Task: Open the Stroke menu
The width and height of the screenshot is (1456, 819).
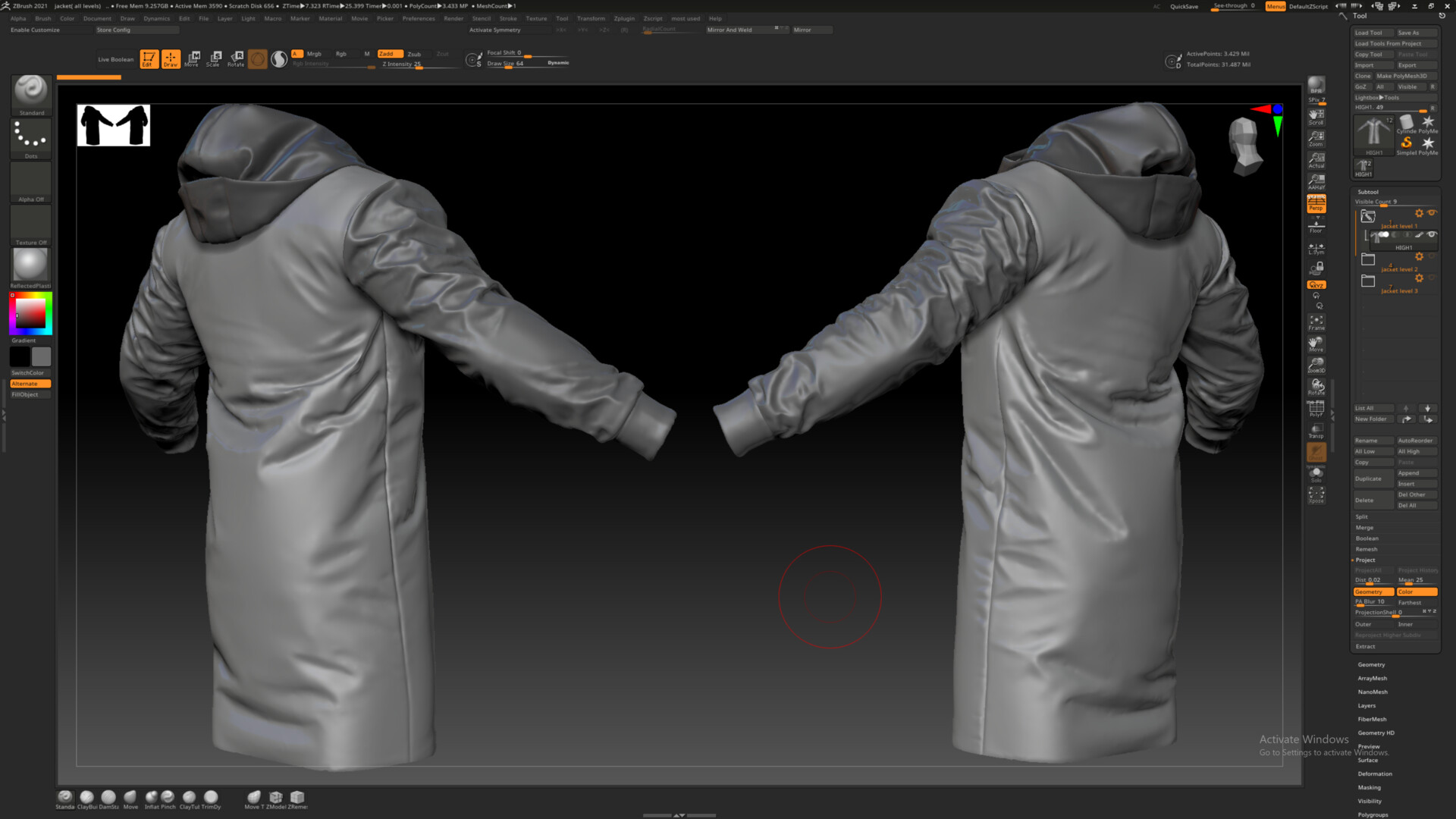Action: 508,18
